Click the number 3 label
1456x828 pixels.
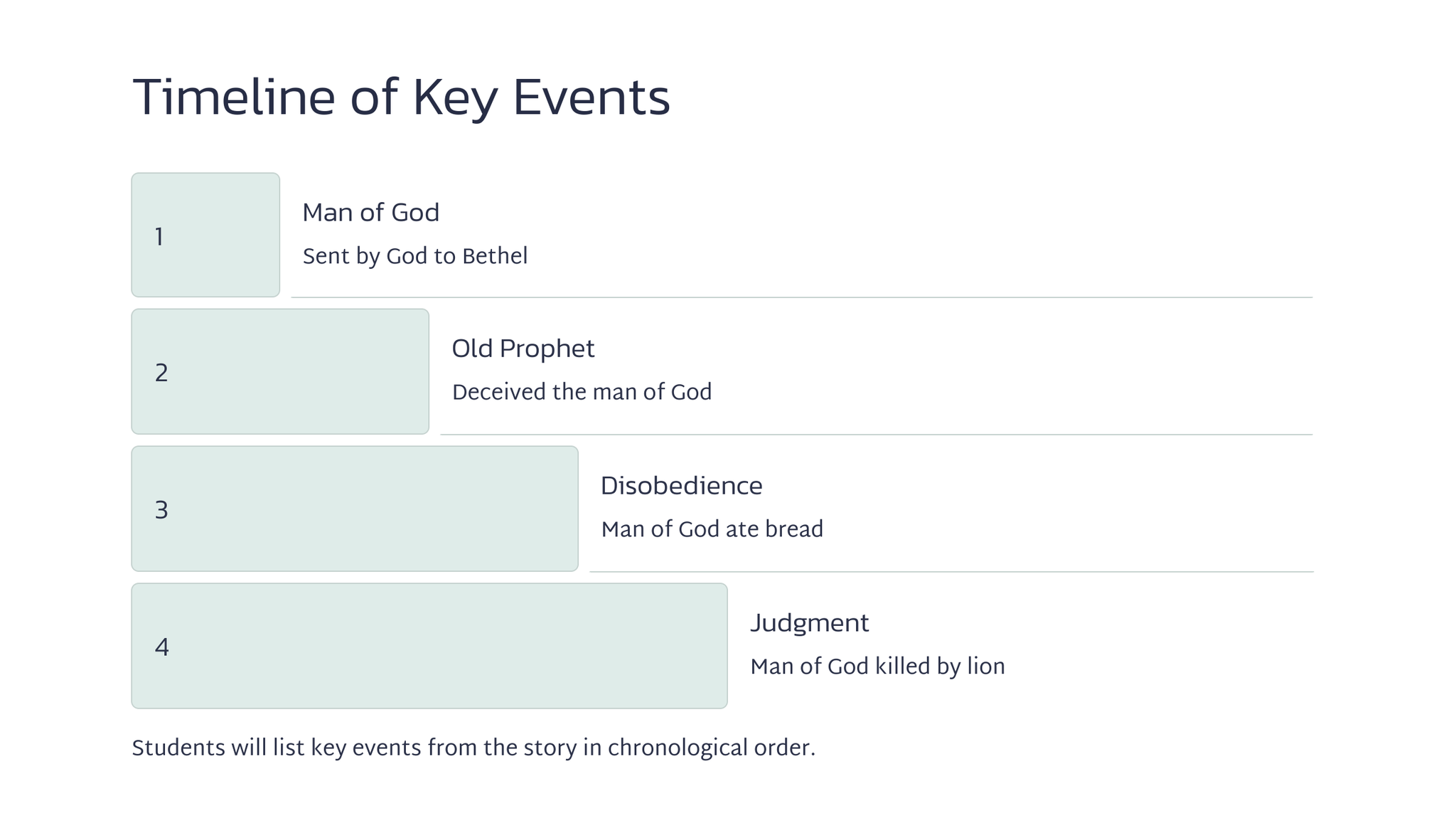(x=161, y=510)
